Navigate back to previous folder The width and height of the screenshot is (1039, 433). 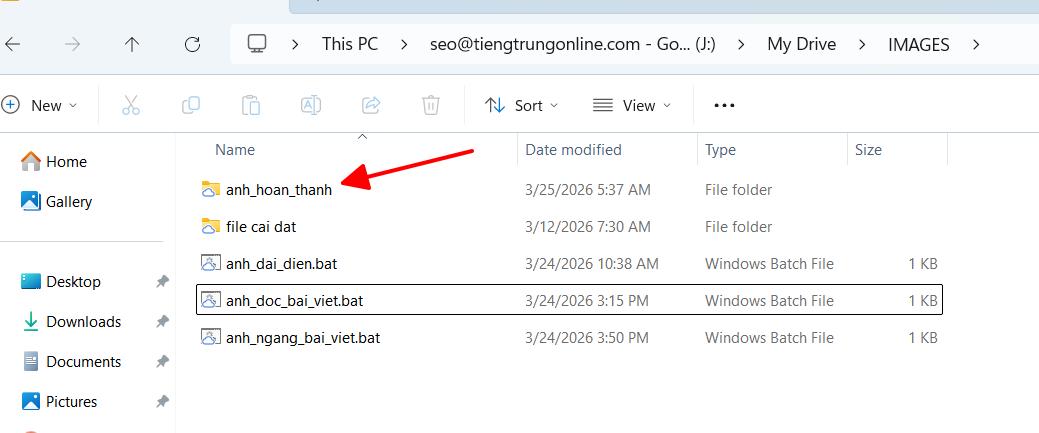coord(13,44)
